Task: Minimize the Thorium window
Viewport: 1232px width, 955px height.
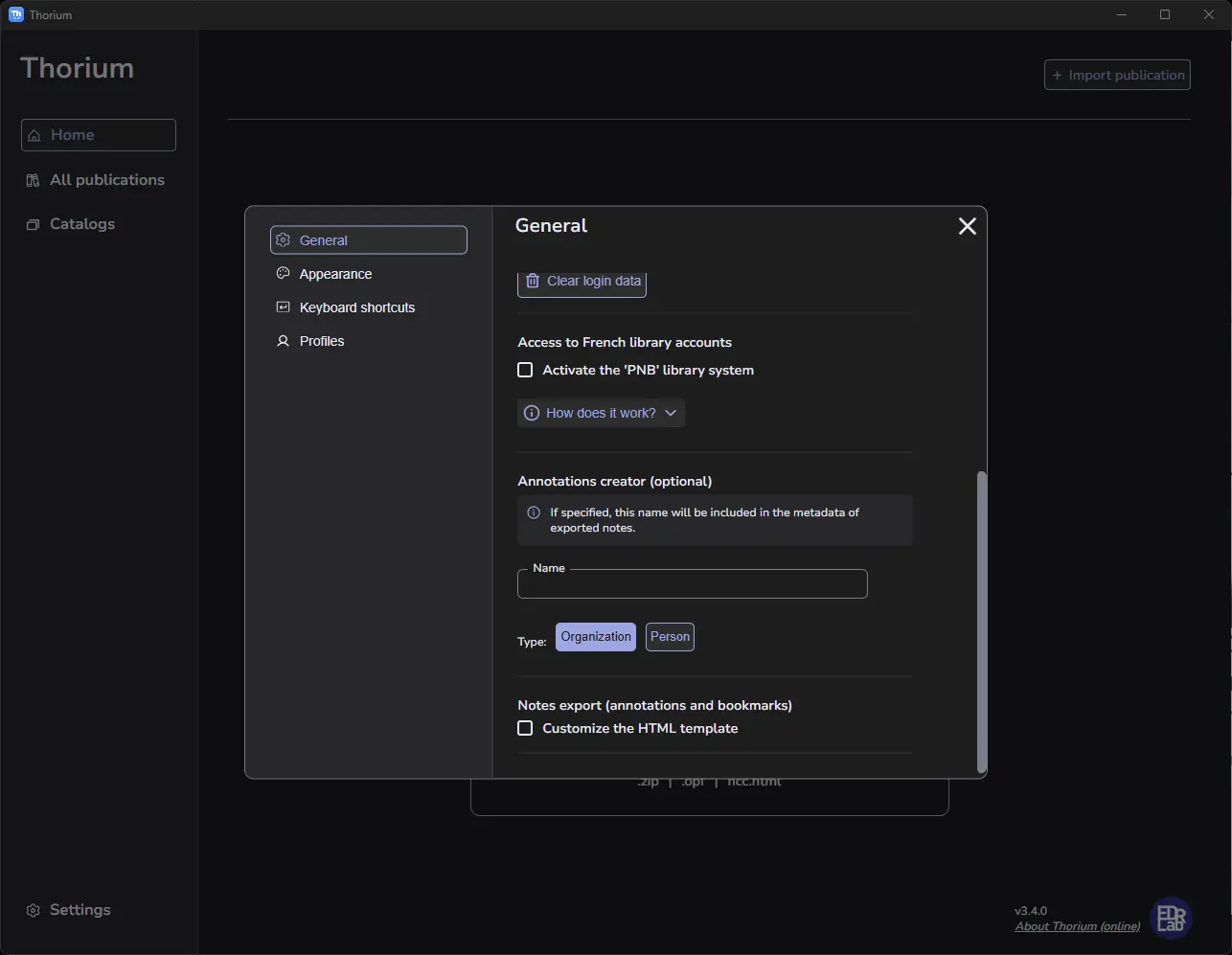Action: coord(1123,14)
